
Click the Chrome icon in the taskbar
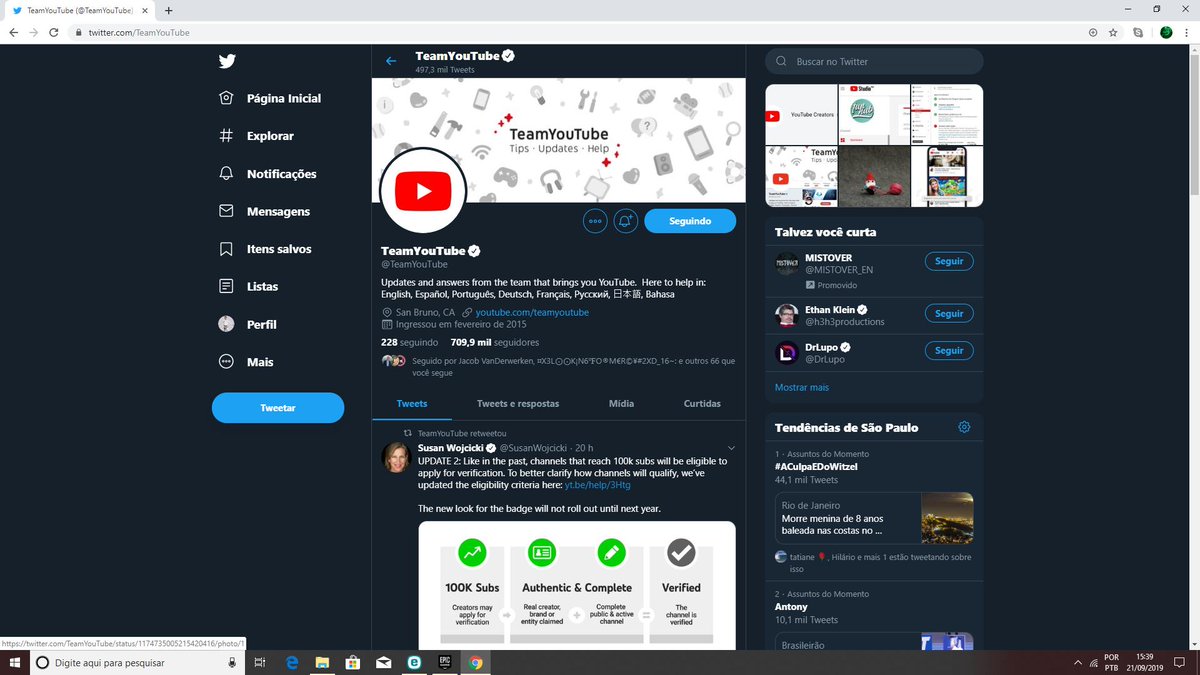[x=475, y=662]
